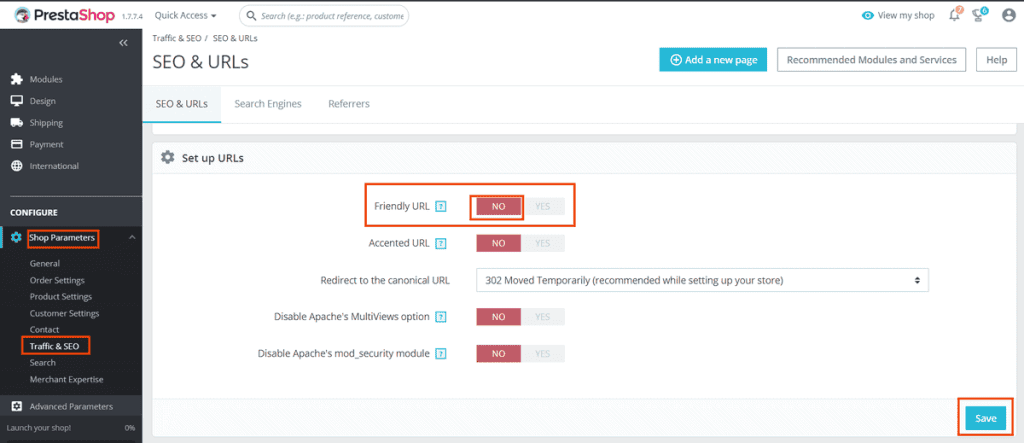Open Product Settings submenu
The height and width of the screenshot is (443, 1024).
click(x=61, y=297)
